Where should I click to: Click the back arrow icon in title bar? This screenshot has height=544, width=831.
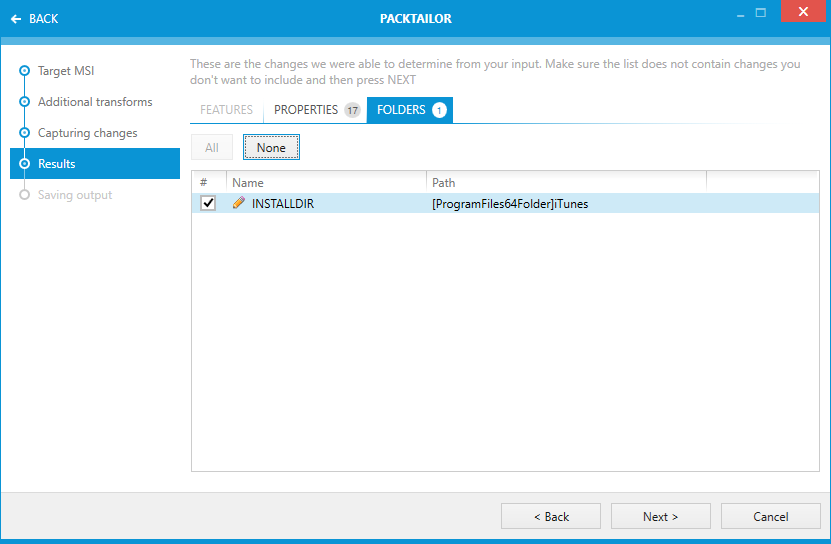16,19
